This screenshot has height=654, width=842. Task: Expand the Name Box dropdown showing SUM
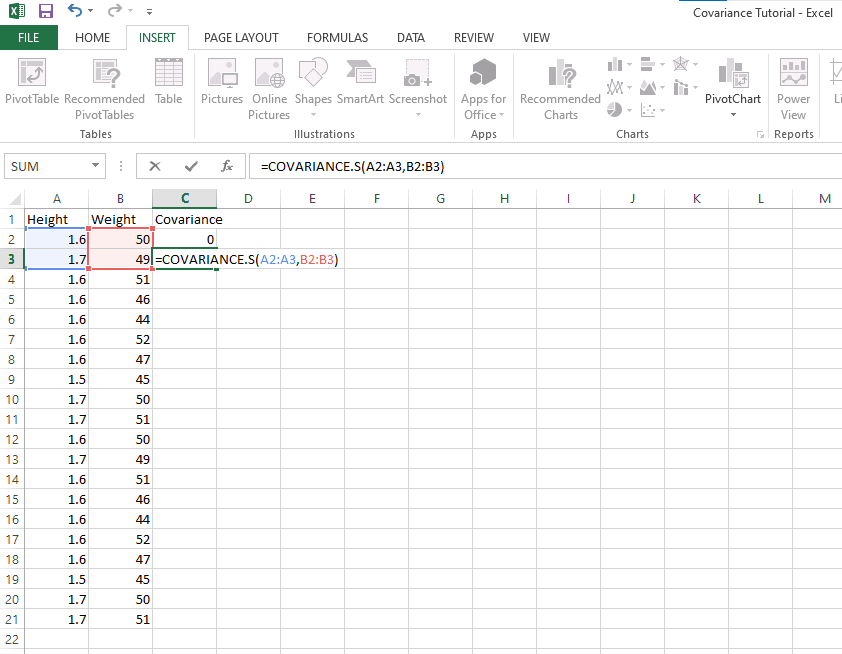tap(96, 167)
